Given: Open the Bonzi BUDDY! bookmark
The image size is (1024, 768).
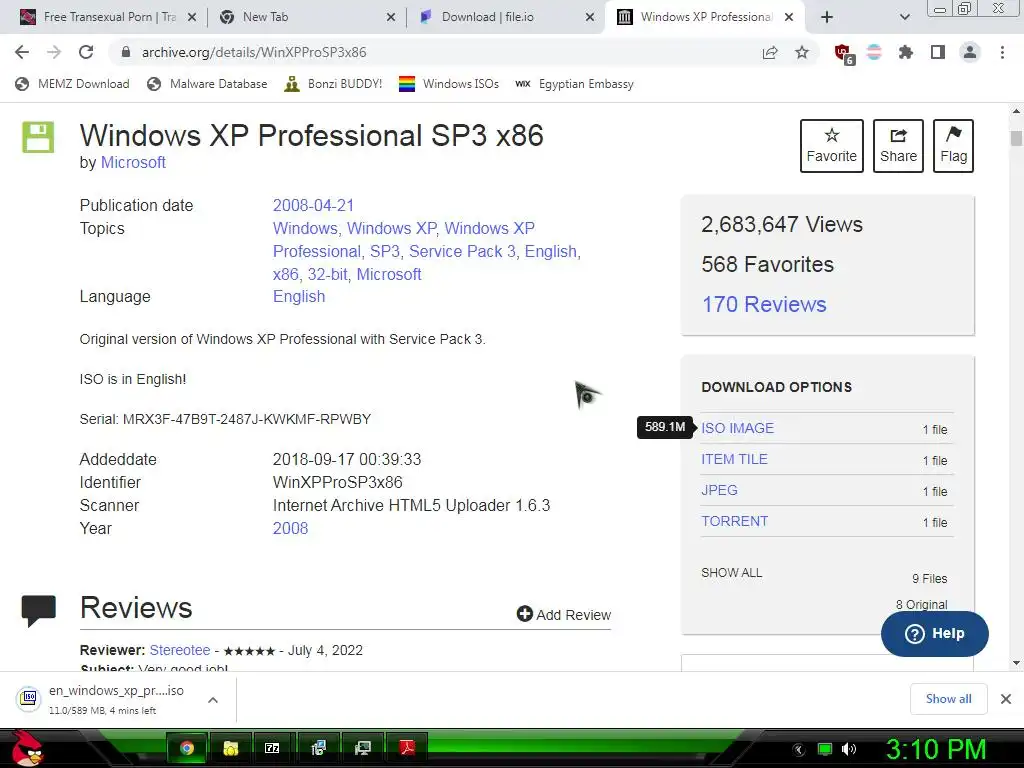Looking at the screenshot, I should click(333, 84).
